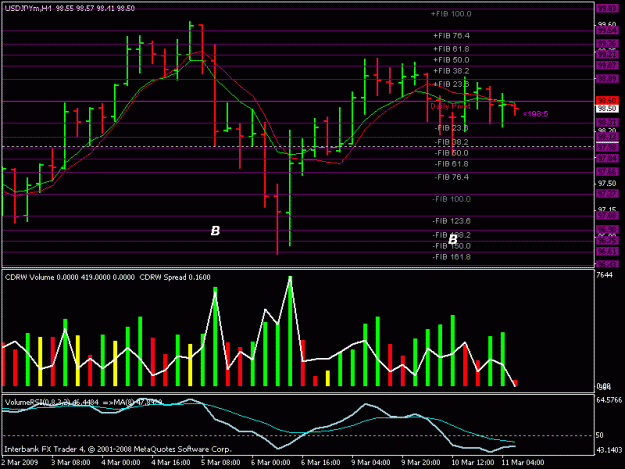This screenshot has width=625, height=469.
Task: Click the white 98.50 current price tag
Action: coord(607,108)
